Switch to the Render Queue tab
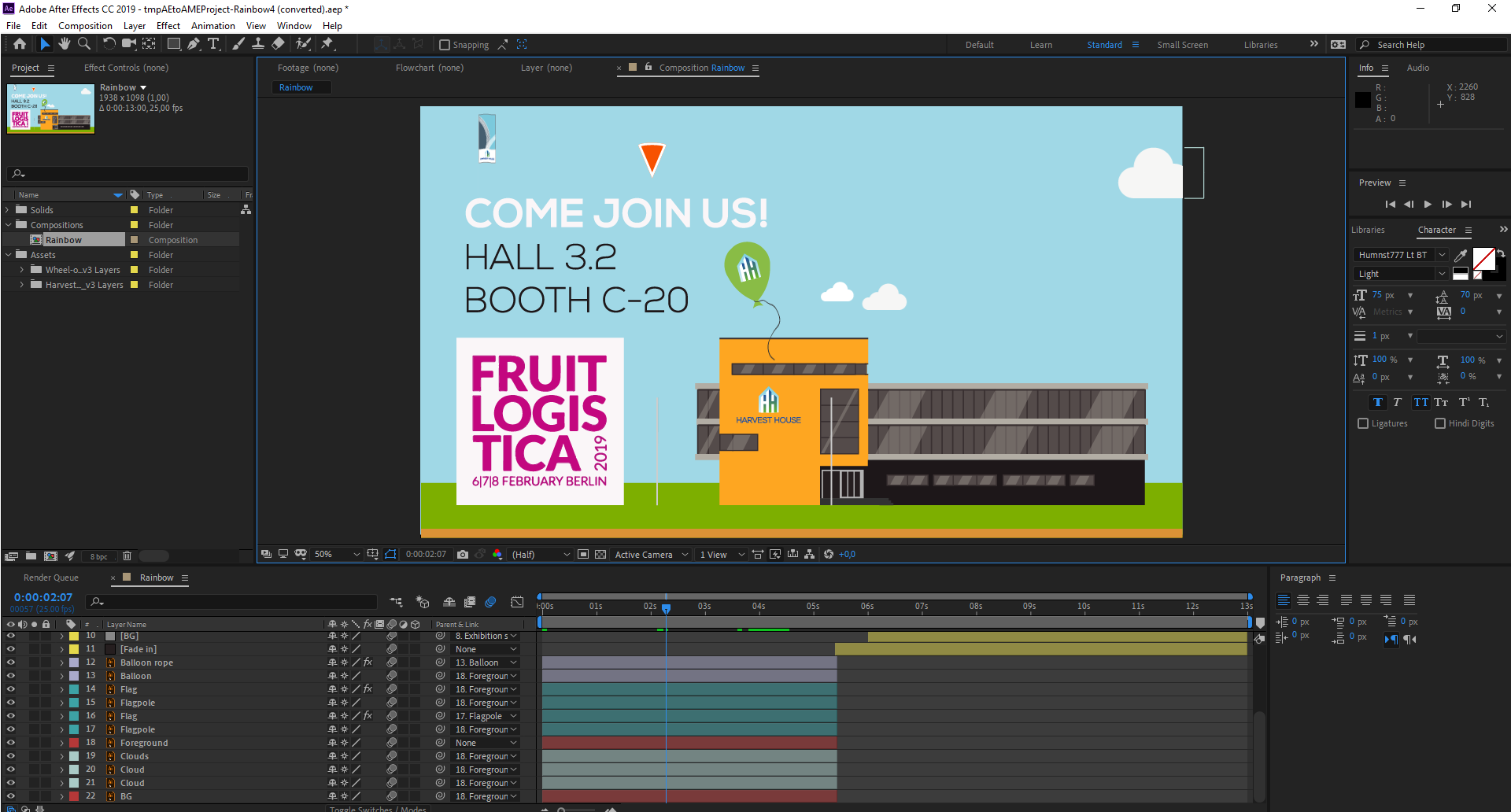 (51, 578)
